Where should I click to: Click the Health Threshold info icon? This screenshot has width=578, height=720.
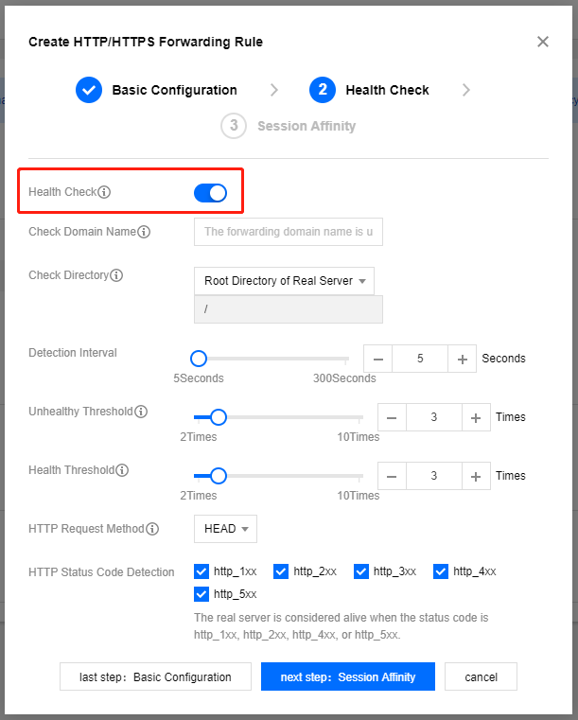pyautogui.click(x=123, y=470)
